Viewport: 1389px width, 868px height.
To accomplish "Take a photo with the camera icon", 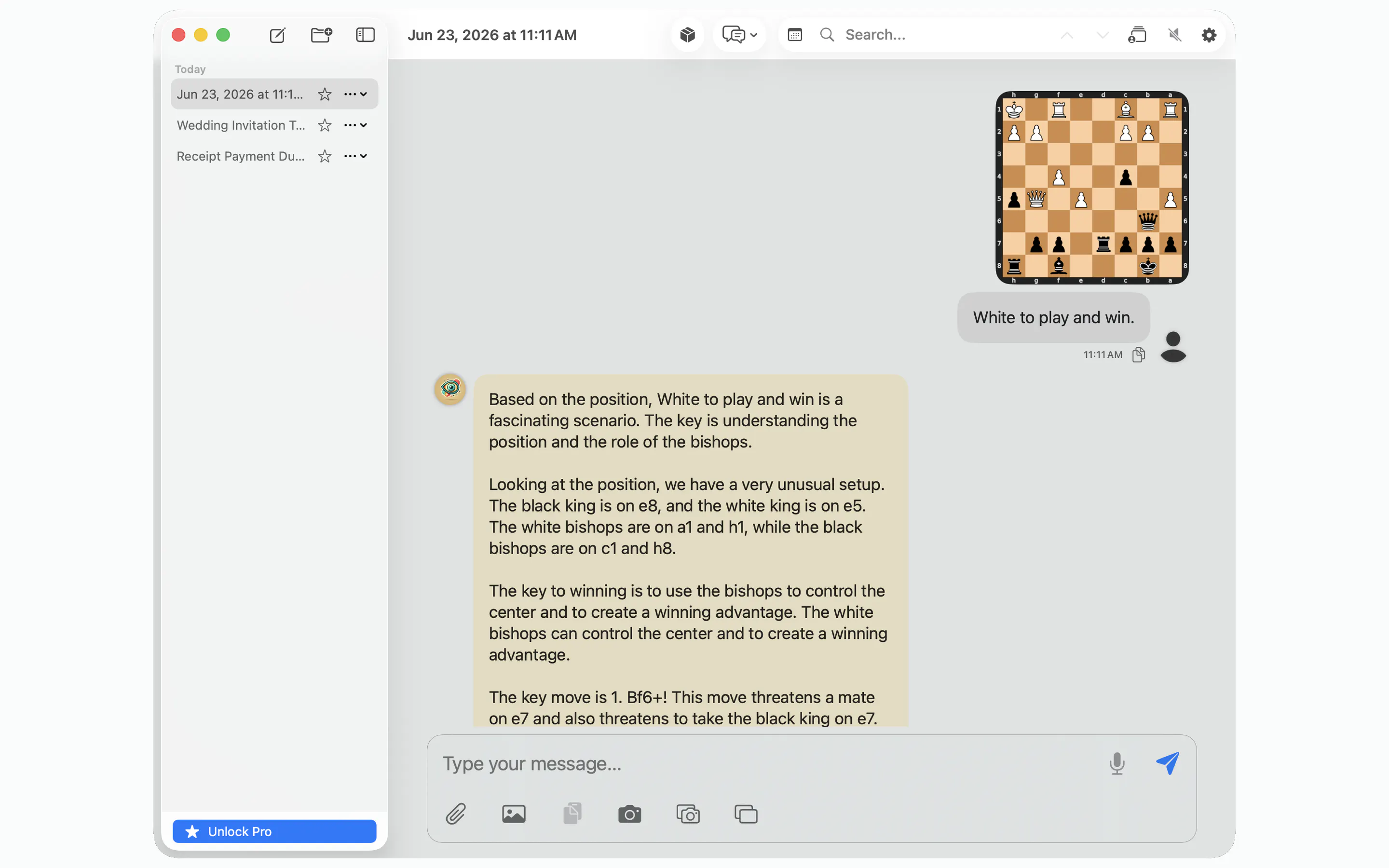I will (630, 814).
